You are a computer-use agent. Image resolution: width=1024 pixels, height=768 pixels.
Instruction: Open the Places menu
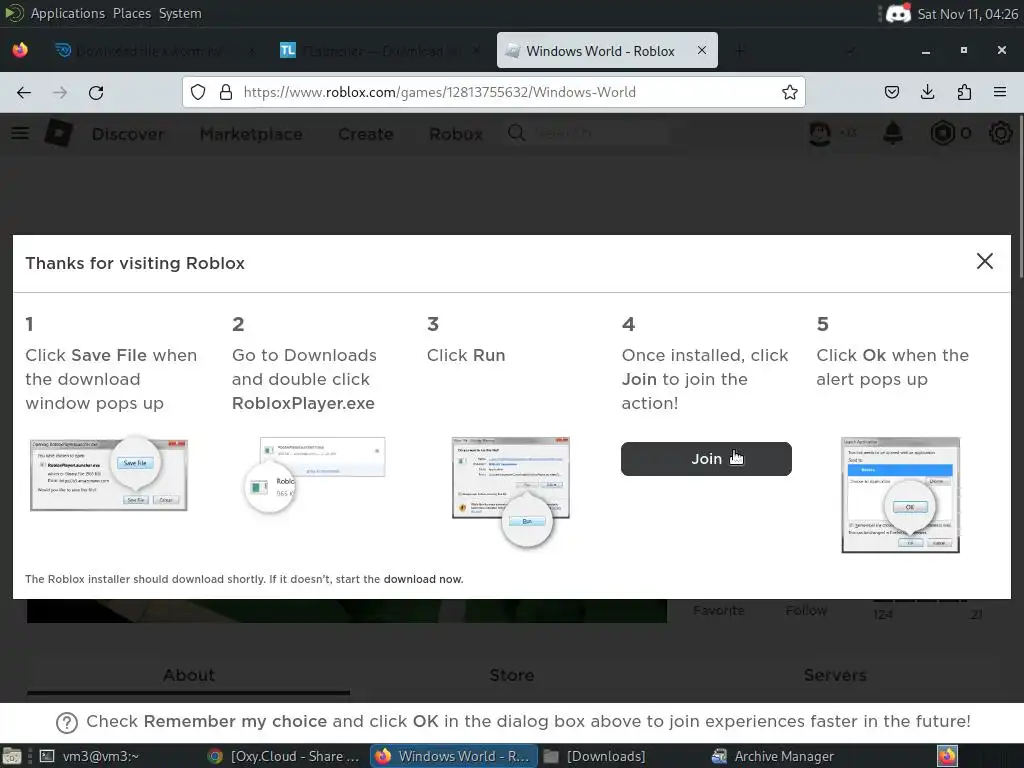point(132,13)
